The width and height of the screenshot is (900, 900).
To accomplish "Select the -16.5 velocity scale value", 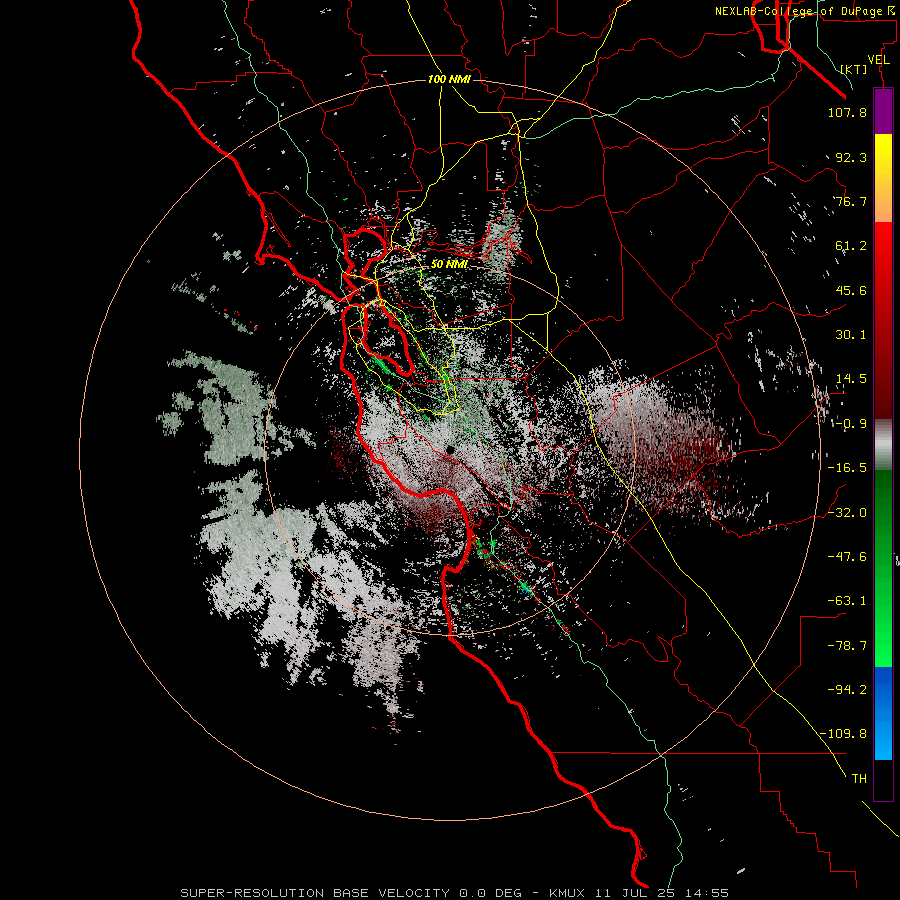I will [847, 468].
